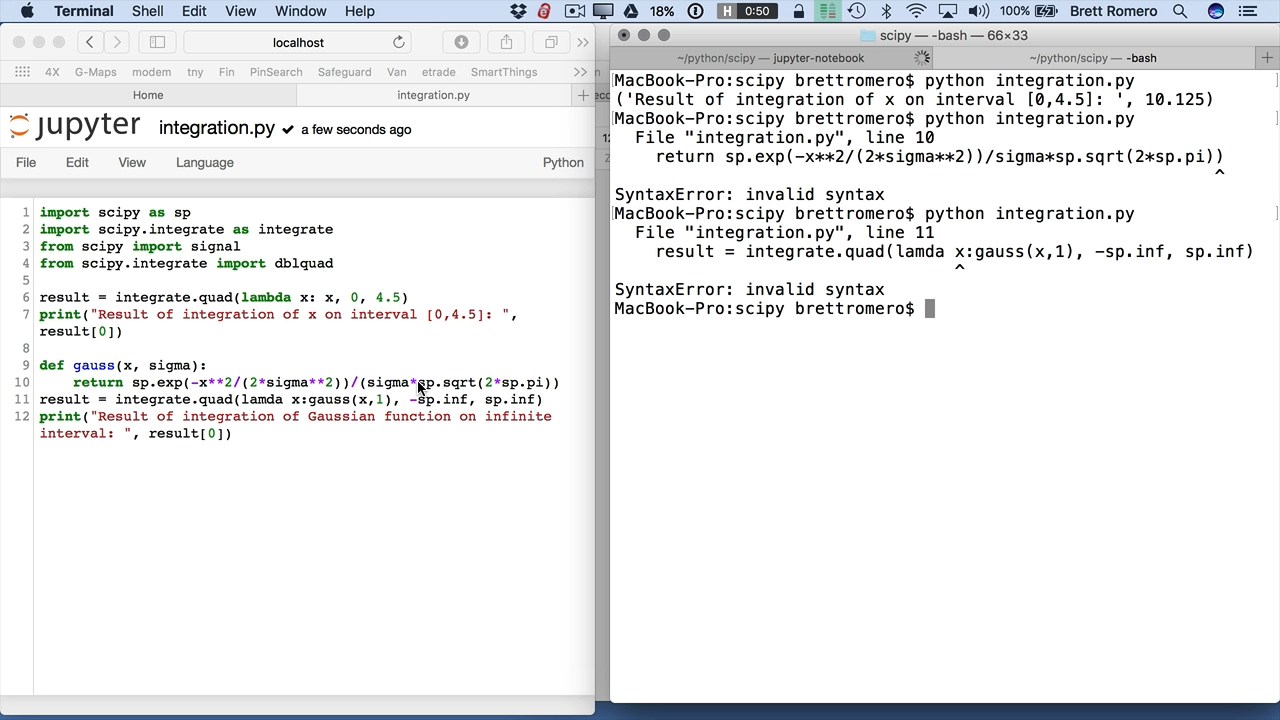Viewport: 1280px width, 720px height.
Task: Add a new Safari tab
Action: (583, 95)
